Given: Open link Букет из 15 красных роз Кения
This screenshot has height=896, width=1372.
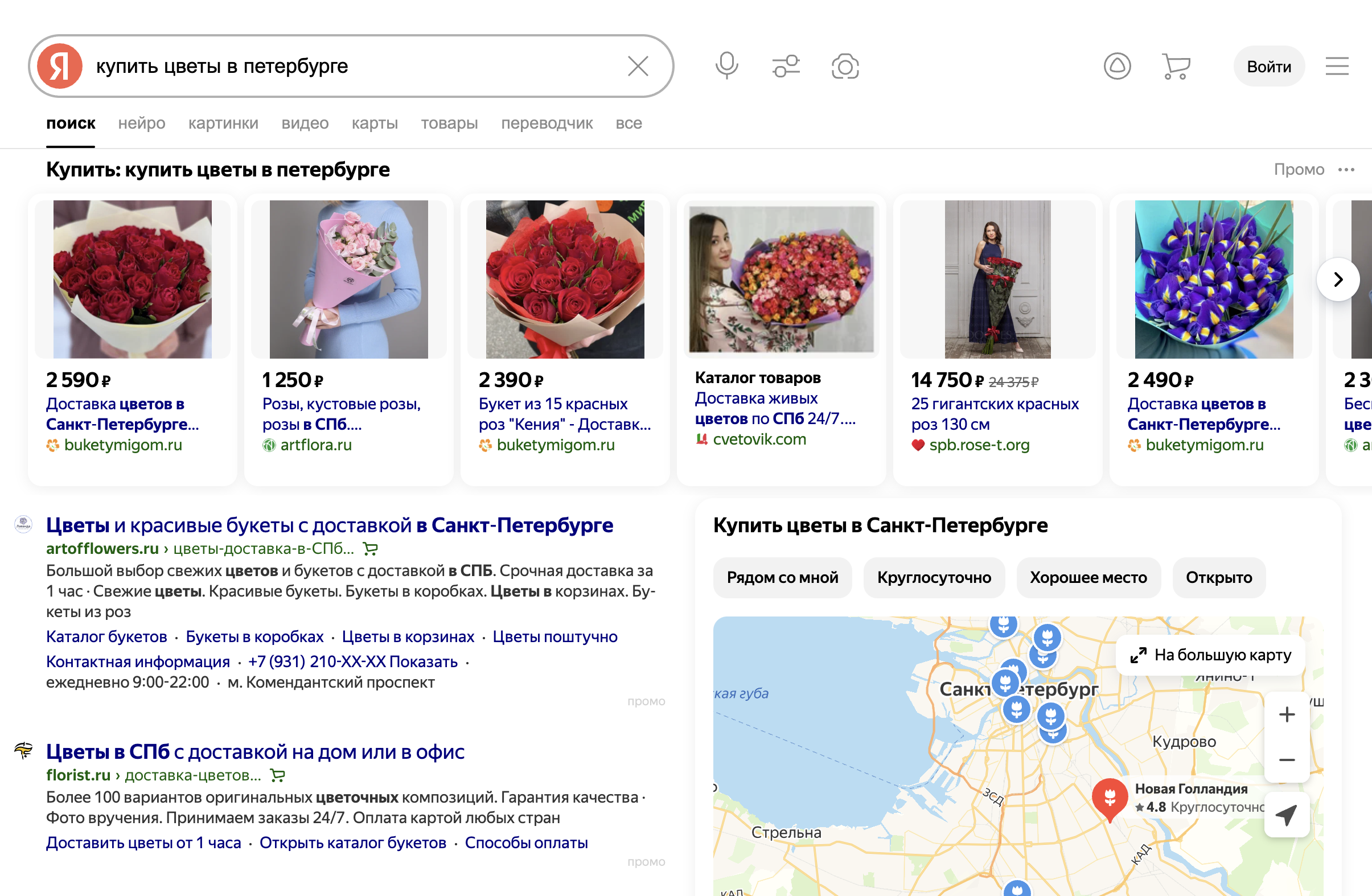Looking at the screenshot, I should coord(565,414).
